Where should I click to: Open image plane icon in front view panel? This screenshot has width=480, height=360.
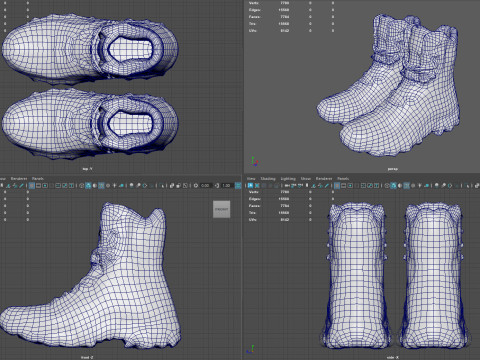click(x=8, y=185)
